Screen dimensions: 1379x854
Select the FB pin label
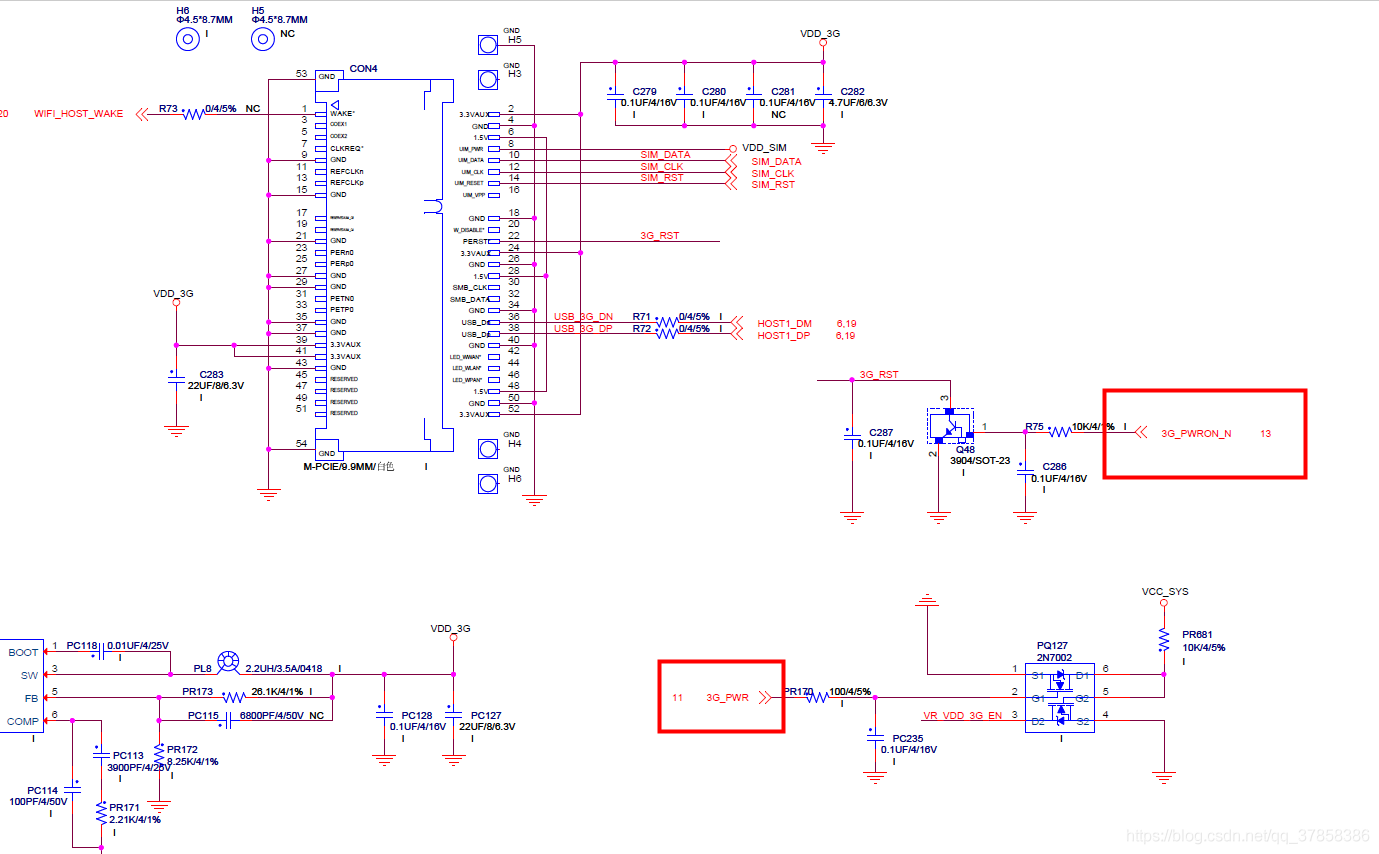31,698
